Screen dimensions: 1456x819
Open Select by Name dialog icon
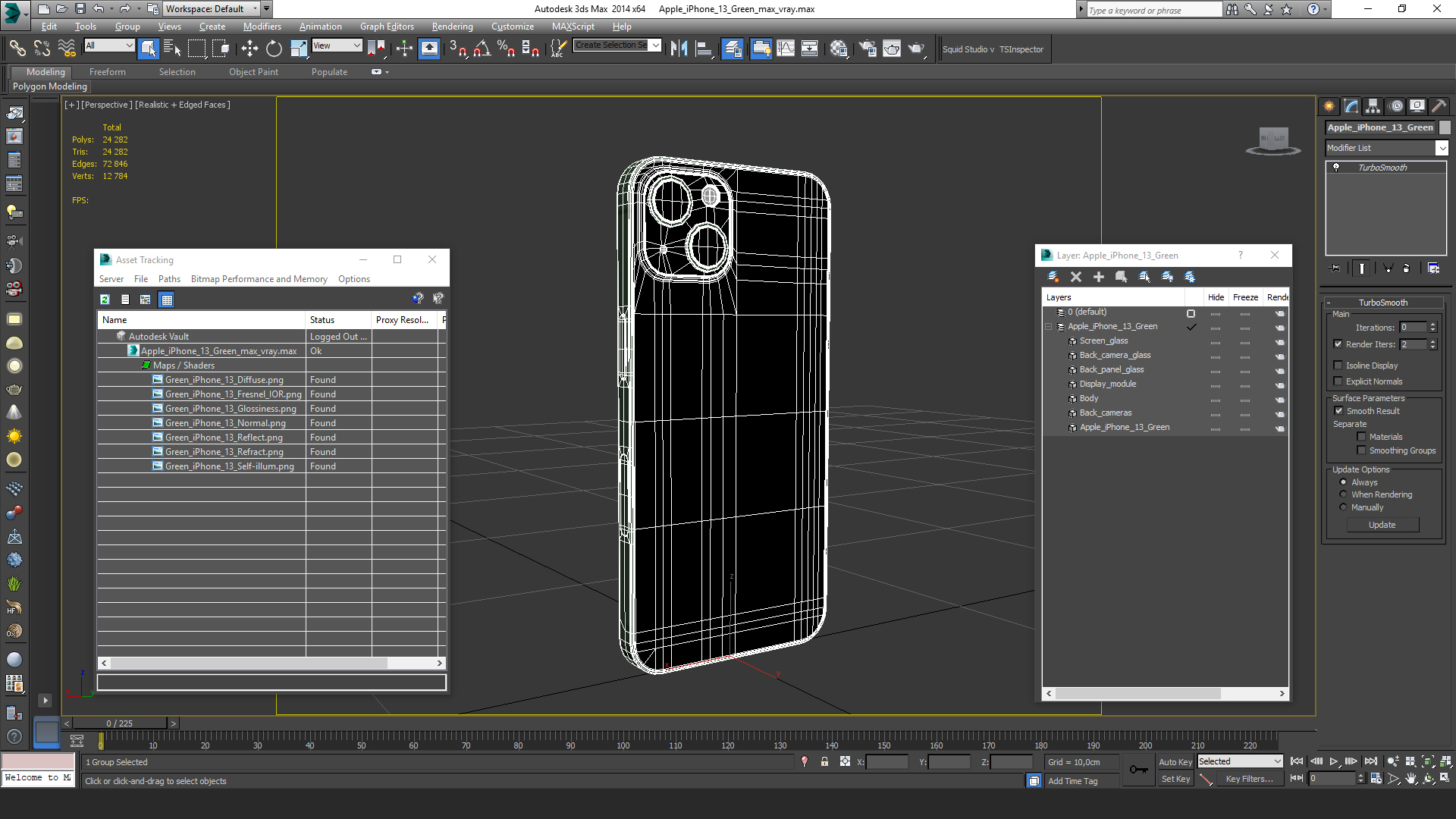point(172,49)
